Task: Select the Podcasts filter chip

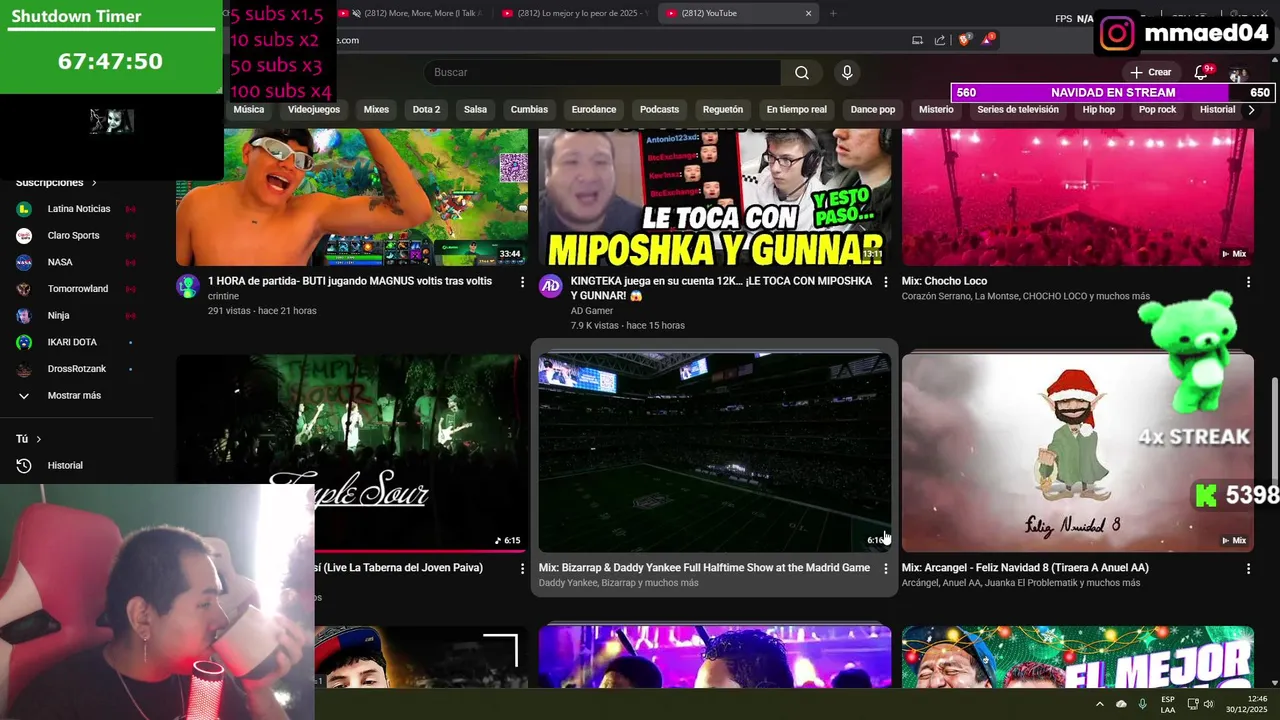Action: point(659,110)
